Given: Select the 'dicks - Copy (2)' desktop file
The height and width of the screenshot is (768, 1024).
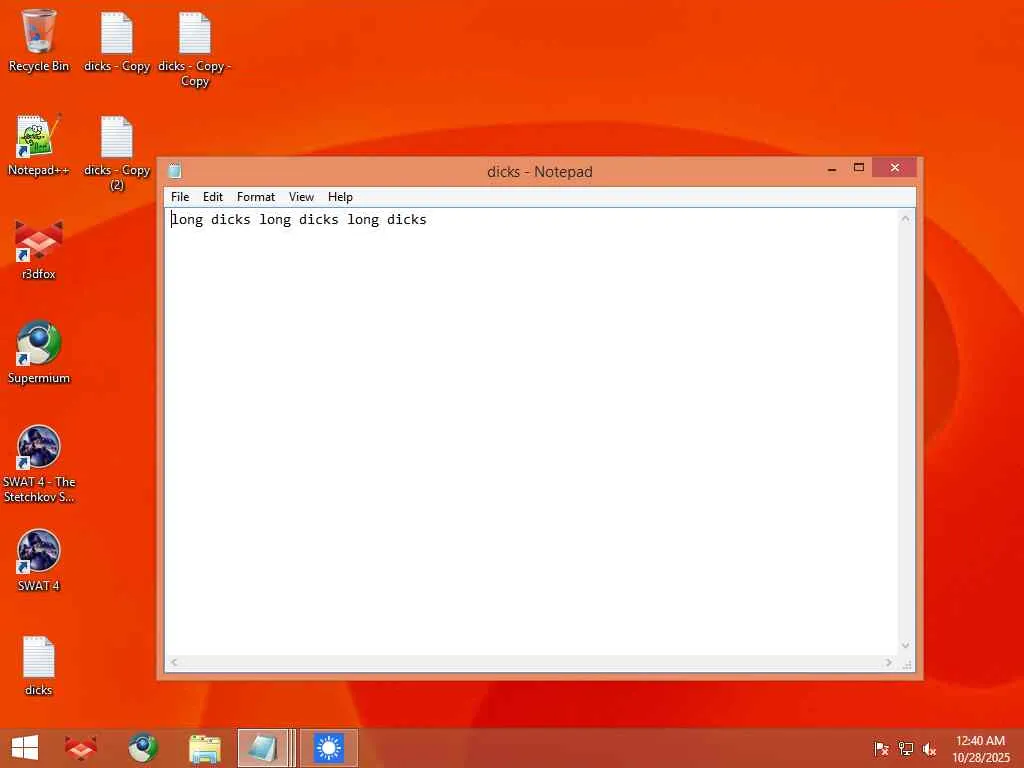Looking at the screenshot, I should click(117, 153).
